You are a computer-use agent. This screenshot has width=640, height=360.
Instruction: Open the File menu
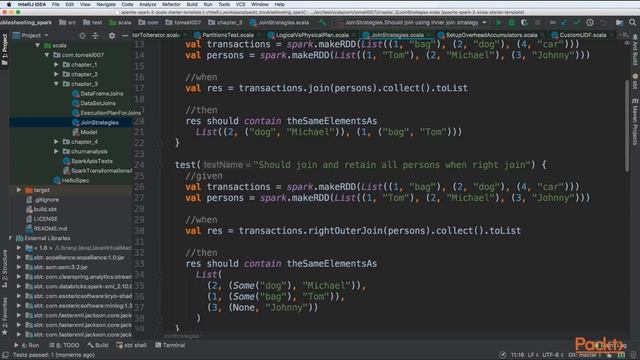(x=56, y=4)
